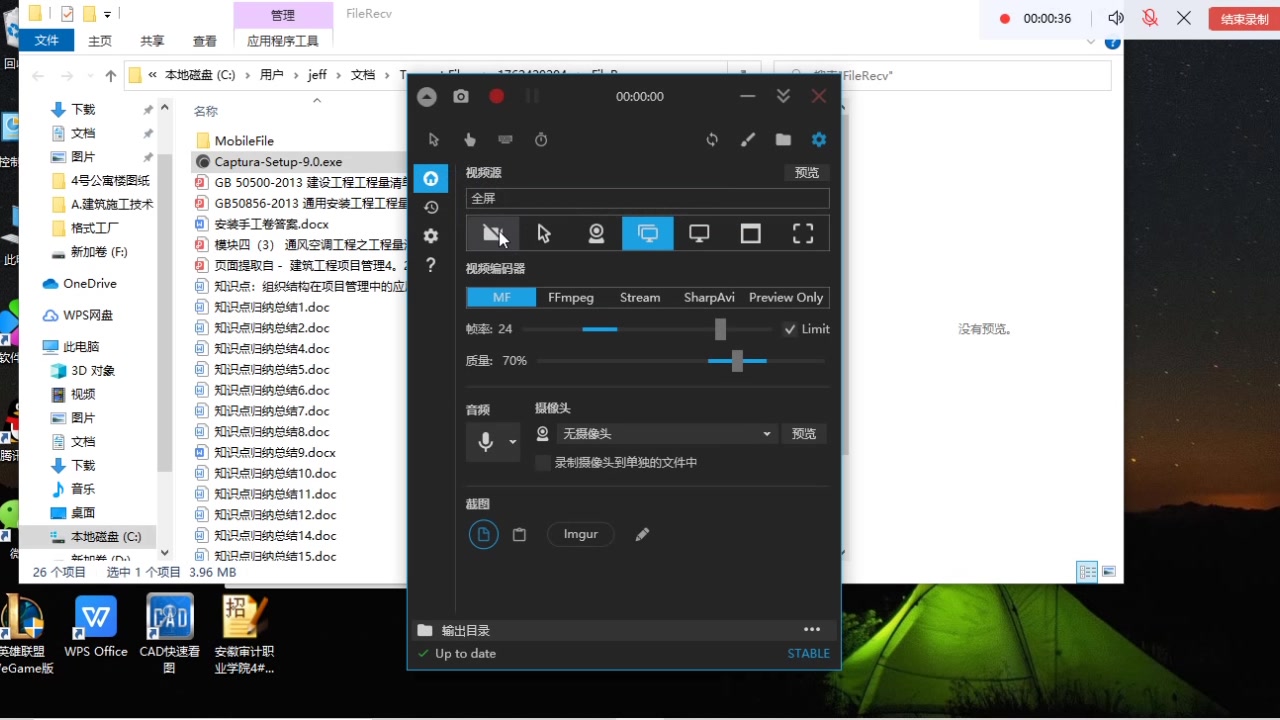The image size is (1280, 720).
Task: Open the 无摄像头 webcam dropdown
Action: pyautogui.click(x=665, y=433)
